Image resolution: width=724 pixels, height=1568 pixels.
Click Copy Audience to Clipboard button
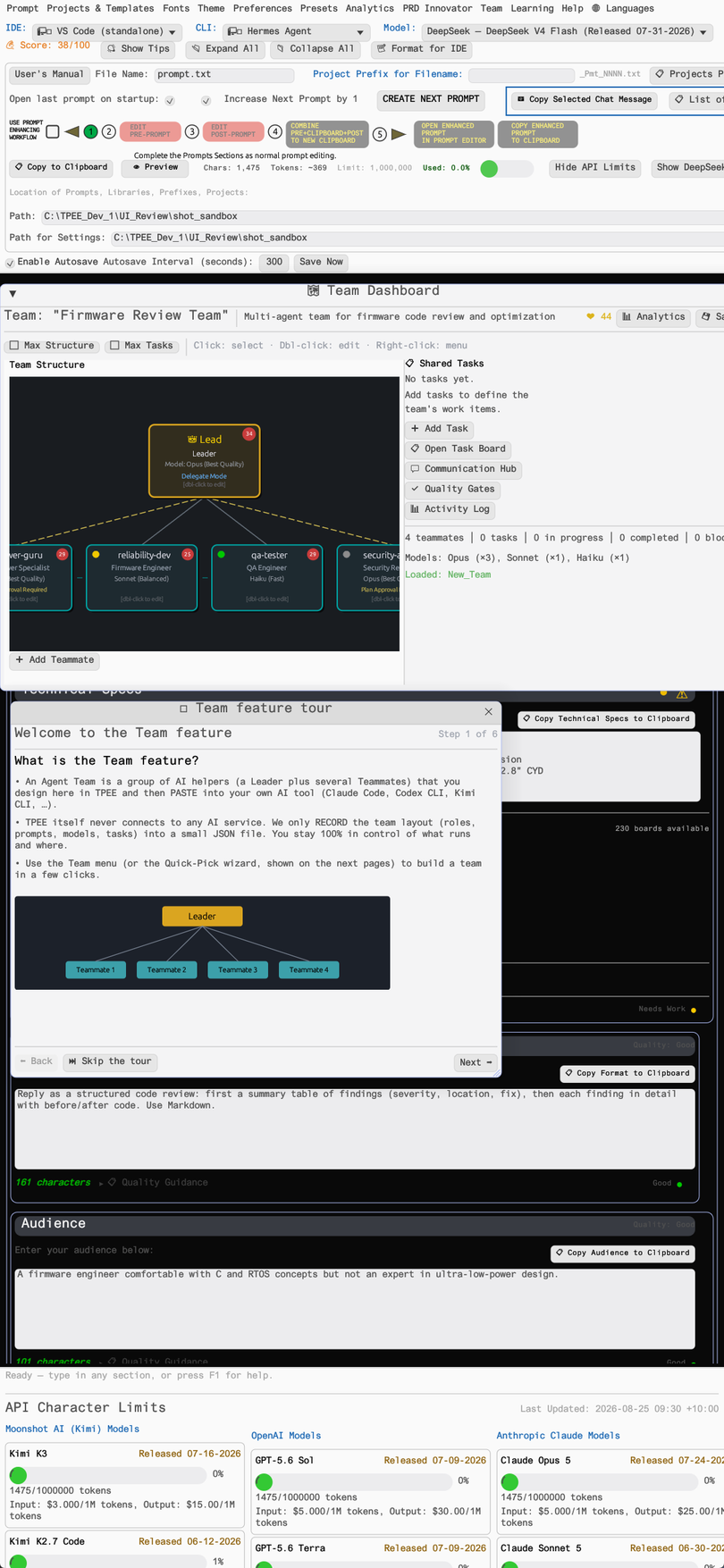click(x=623, y=1253)
